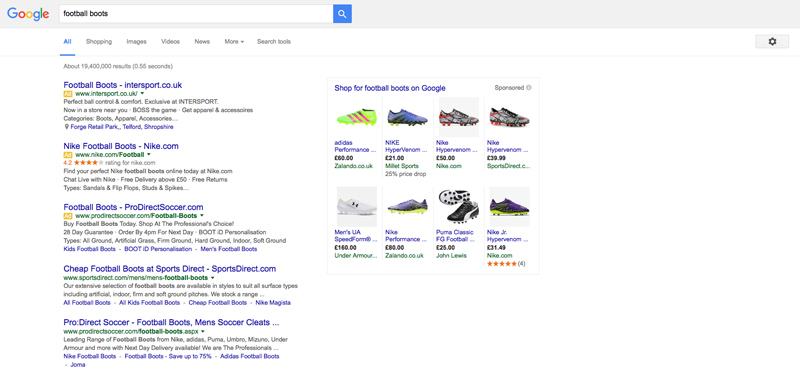Open All Kids Football Boots sitelink
The image size is (800, 380).
149,302
